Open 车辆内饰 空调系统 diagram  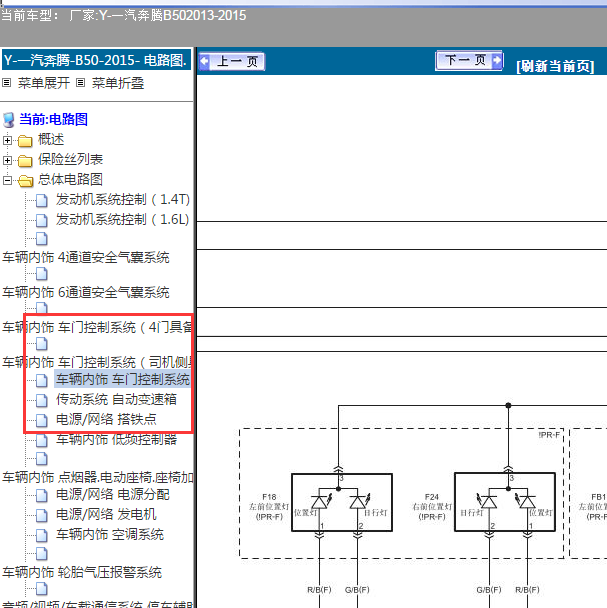coord(110,535)
